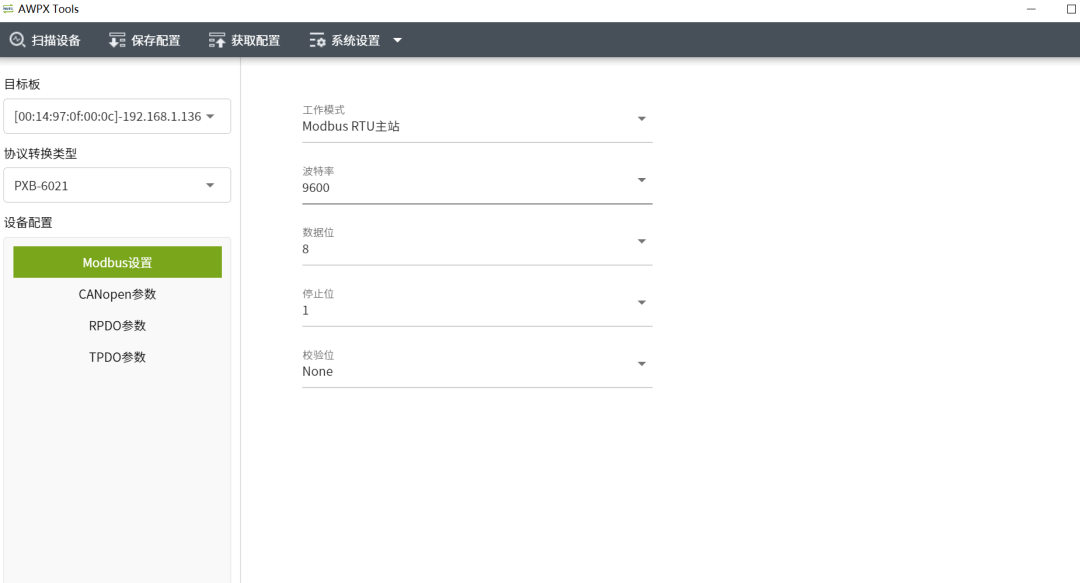The height and width of the screenshot is (583, 1080).
Task: Open the TPDO参数 tab
Action: [117, 357]
